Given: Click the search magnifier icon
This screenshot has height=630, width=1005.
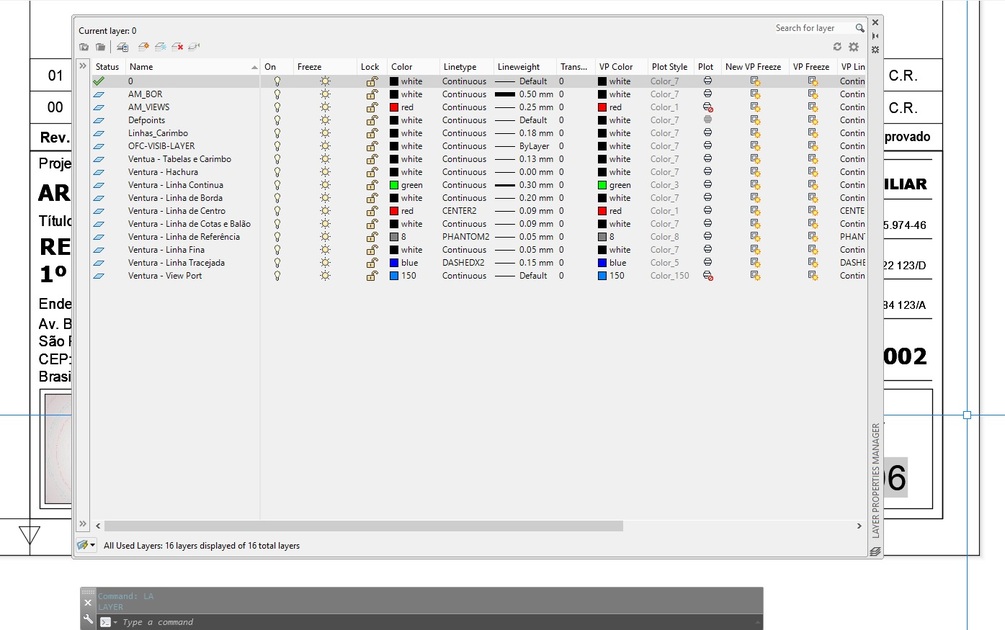Looking at the screenshot, I should (x=860, y=28).
